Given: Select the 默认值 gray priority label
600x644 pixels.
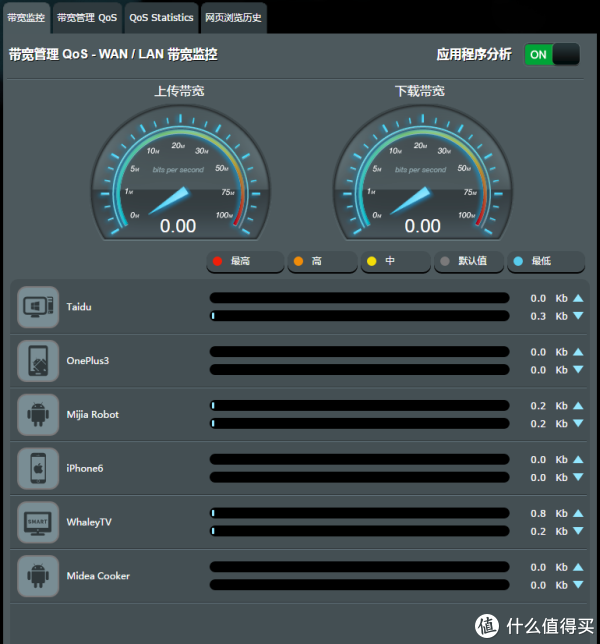Looking at the screenshot, I should pyautogui.click(x=469, y=262).
